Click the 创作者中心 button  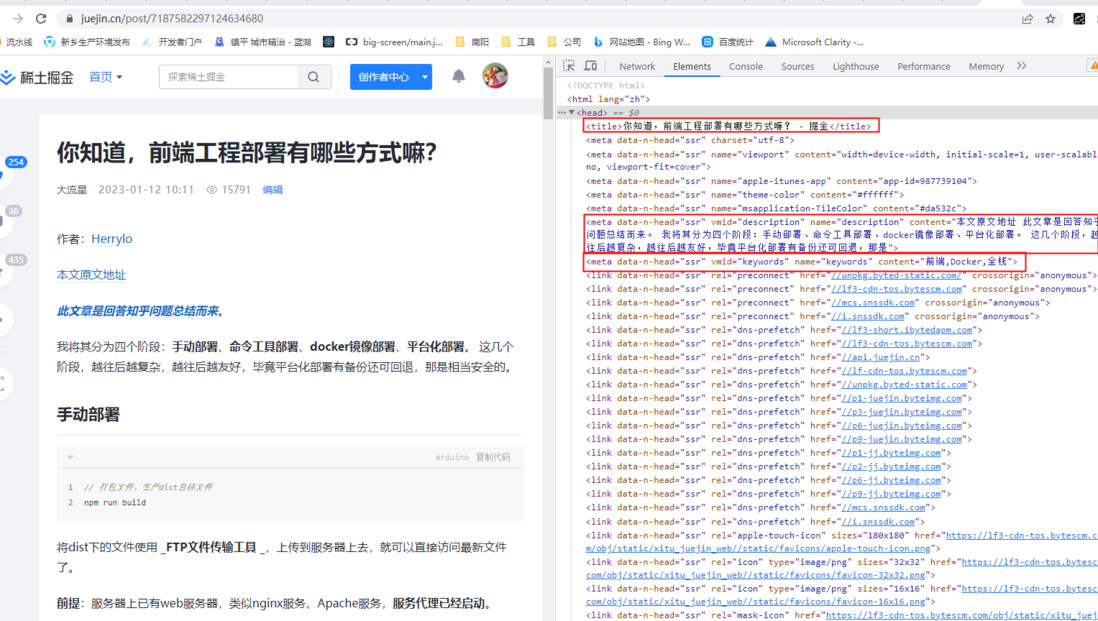[x=384, y=77]
